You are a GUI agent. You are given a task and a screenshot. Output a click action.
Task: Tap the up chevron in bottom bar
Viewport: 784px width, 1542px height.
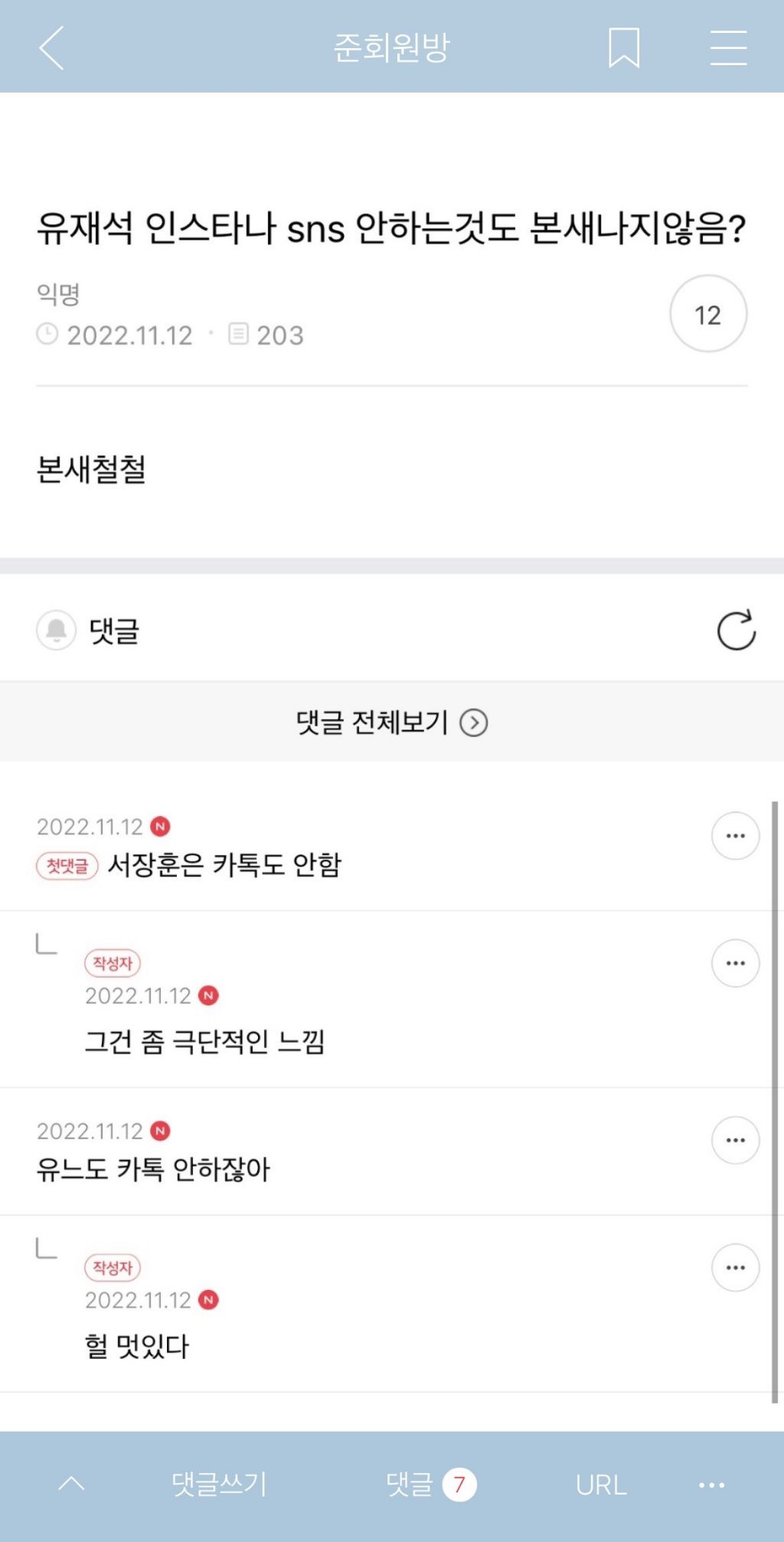tap(71, 1484)
